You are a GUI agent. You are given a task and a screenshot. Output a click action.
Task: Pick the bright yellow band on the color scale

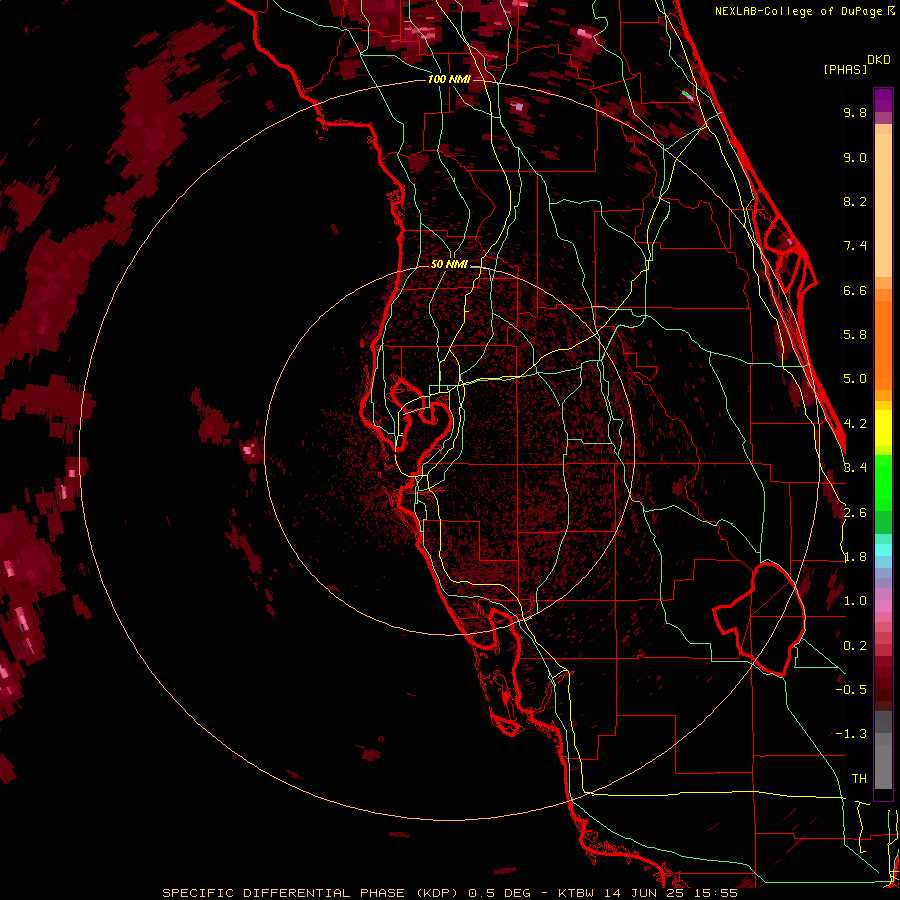point(883,428)
